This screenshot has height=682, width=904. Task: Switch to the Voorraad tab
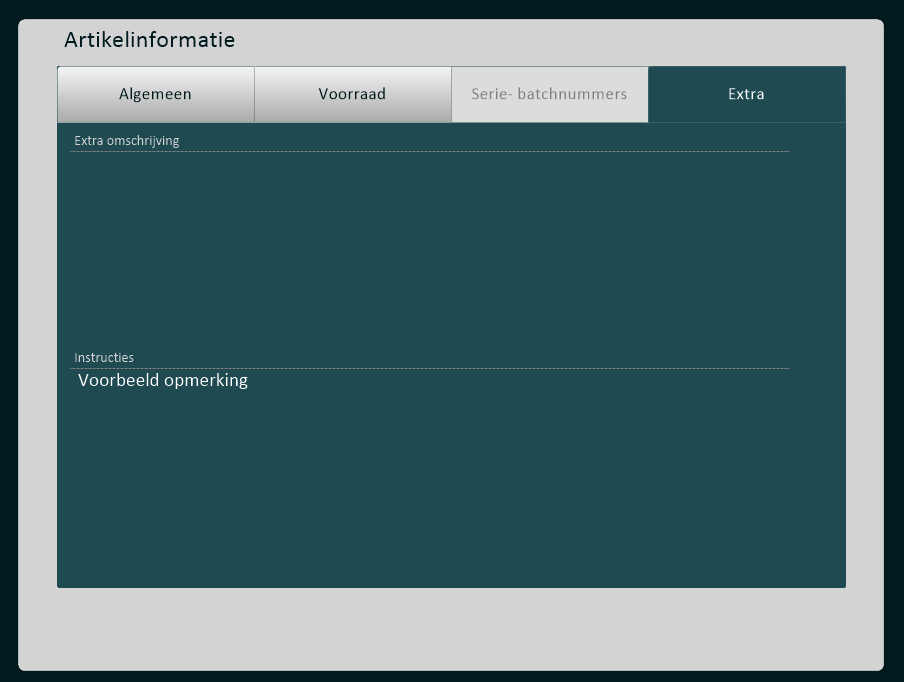point(352,94)
